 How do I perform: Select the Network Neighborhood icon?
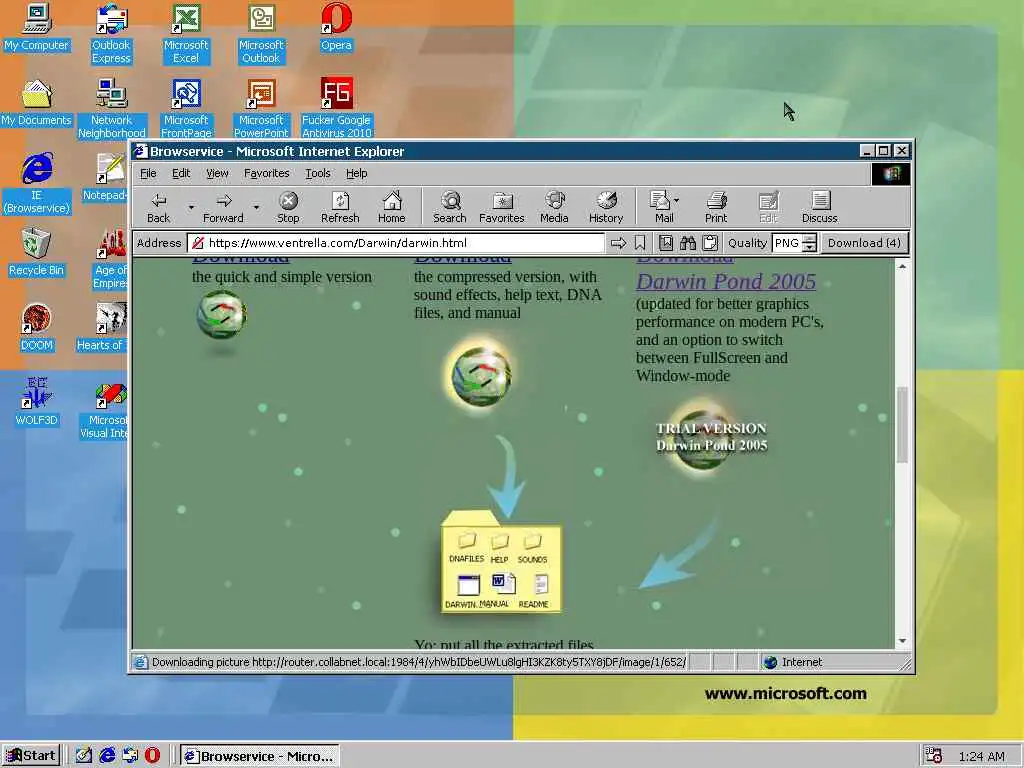112,108
